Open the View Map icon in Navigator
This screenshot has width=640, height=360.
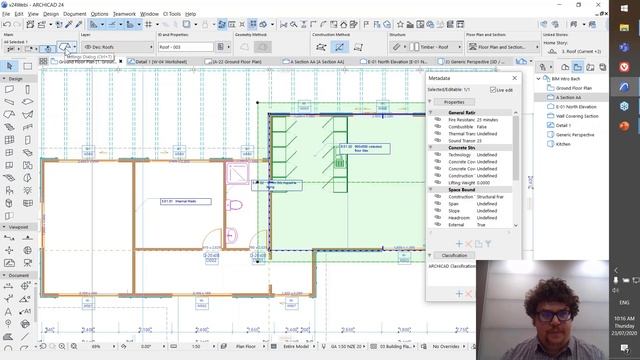[x=578, y=67]
